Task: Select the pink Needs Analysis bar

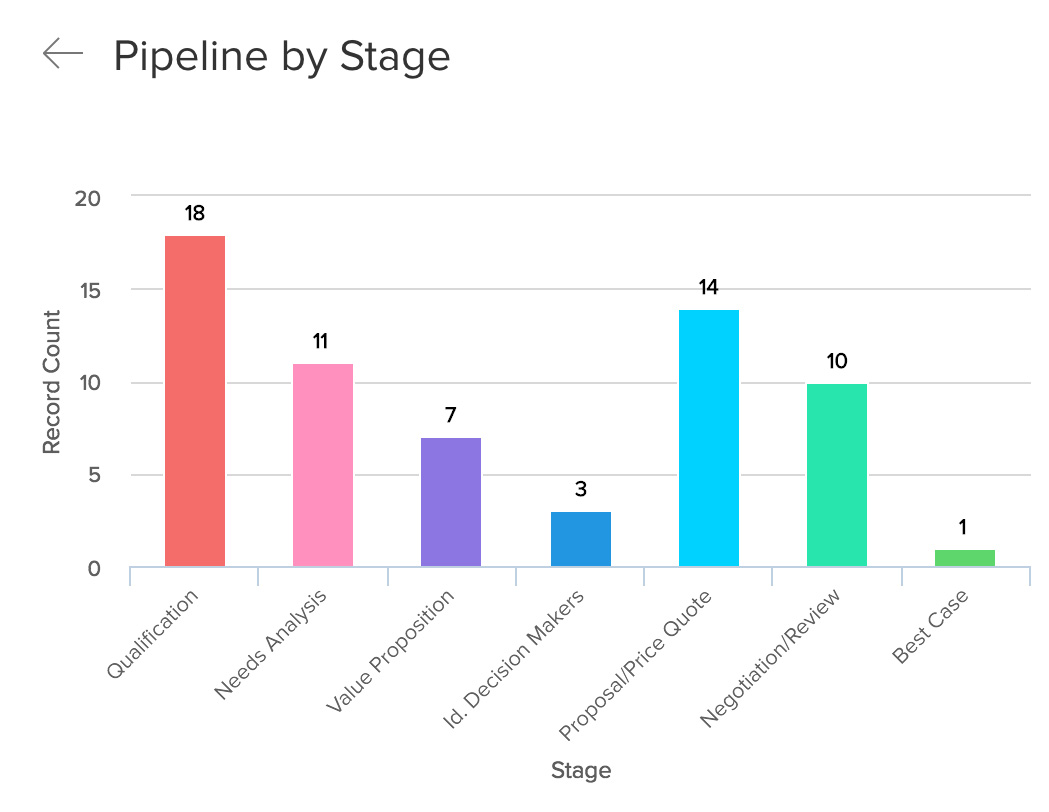Action: coord(323,465)
